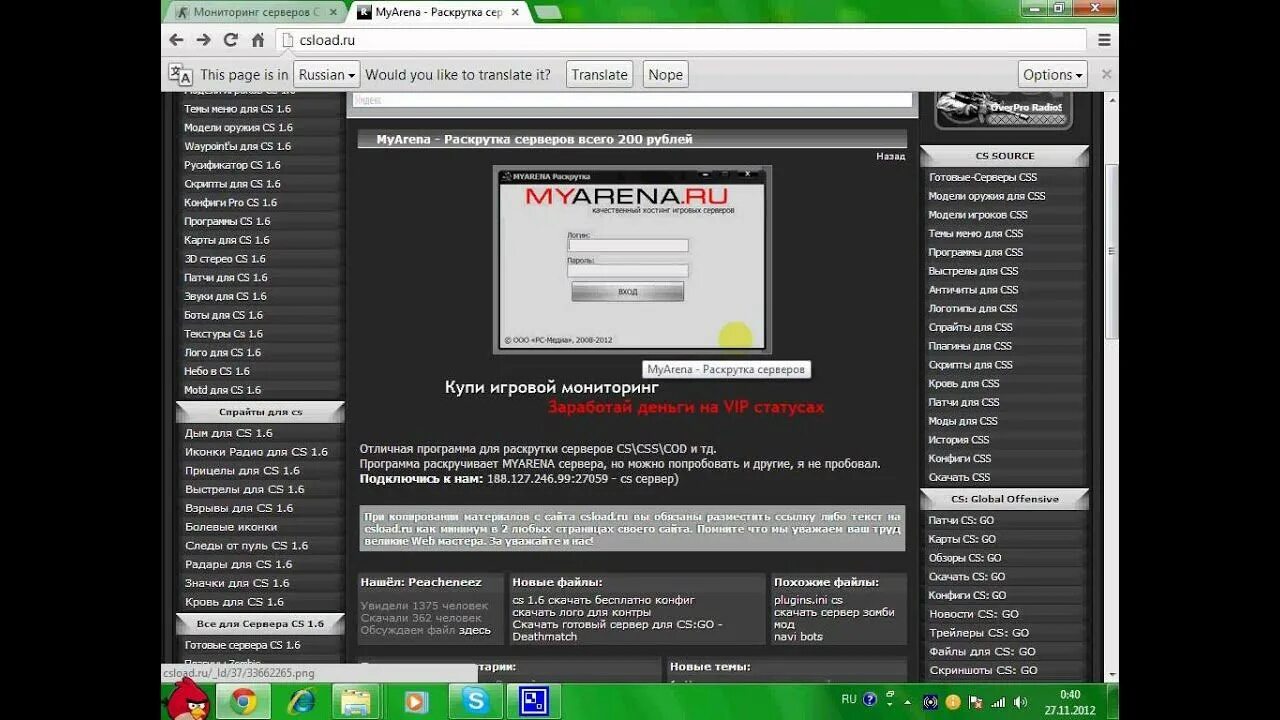This screenshot has width=1280, height=720.
Task: Open Кровь для CS 1.6 link
Action: (x=234, y=602)
